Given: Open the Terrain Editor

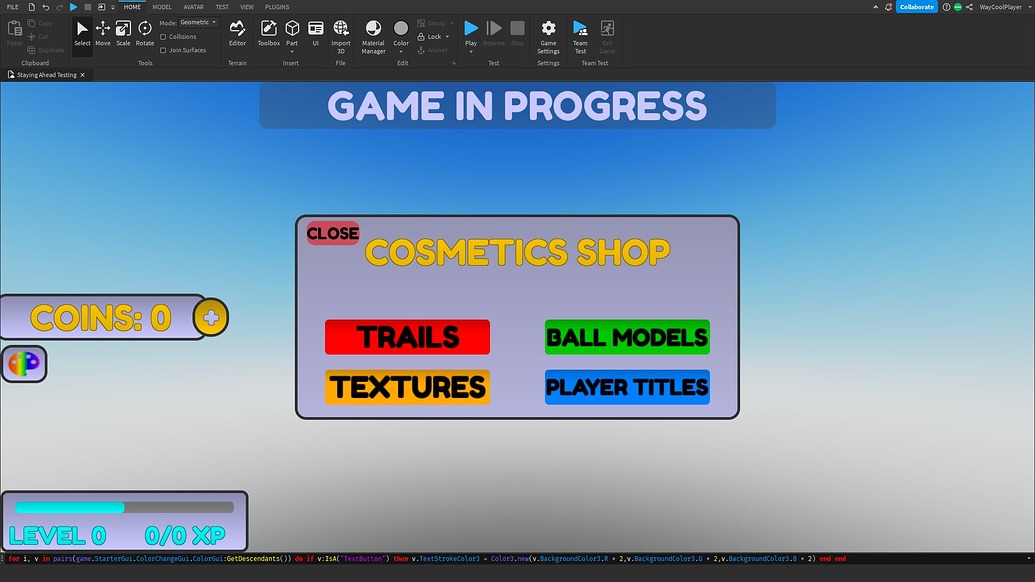Looking at the screenshot, I should coord(237,30).
